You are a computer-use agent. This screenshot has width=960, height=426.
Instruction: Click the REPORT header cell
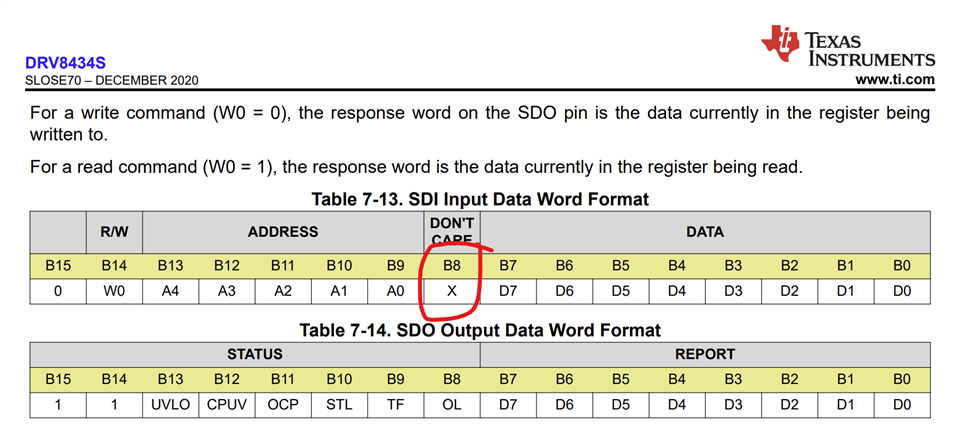click(705, 354)
